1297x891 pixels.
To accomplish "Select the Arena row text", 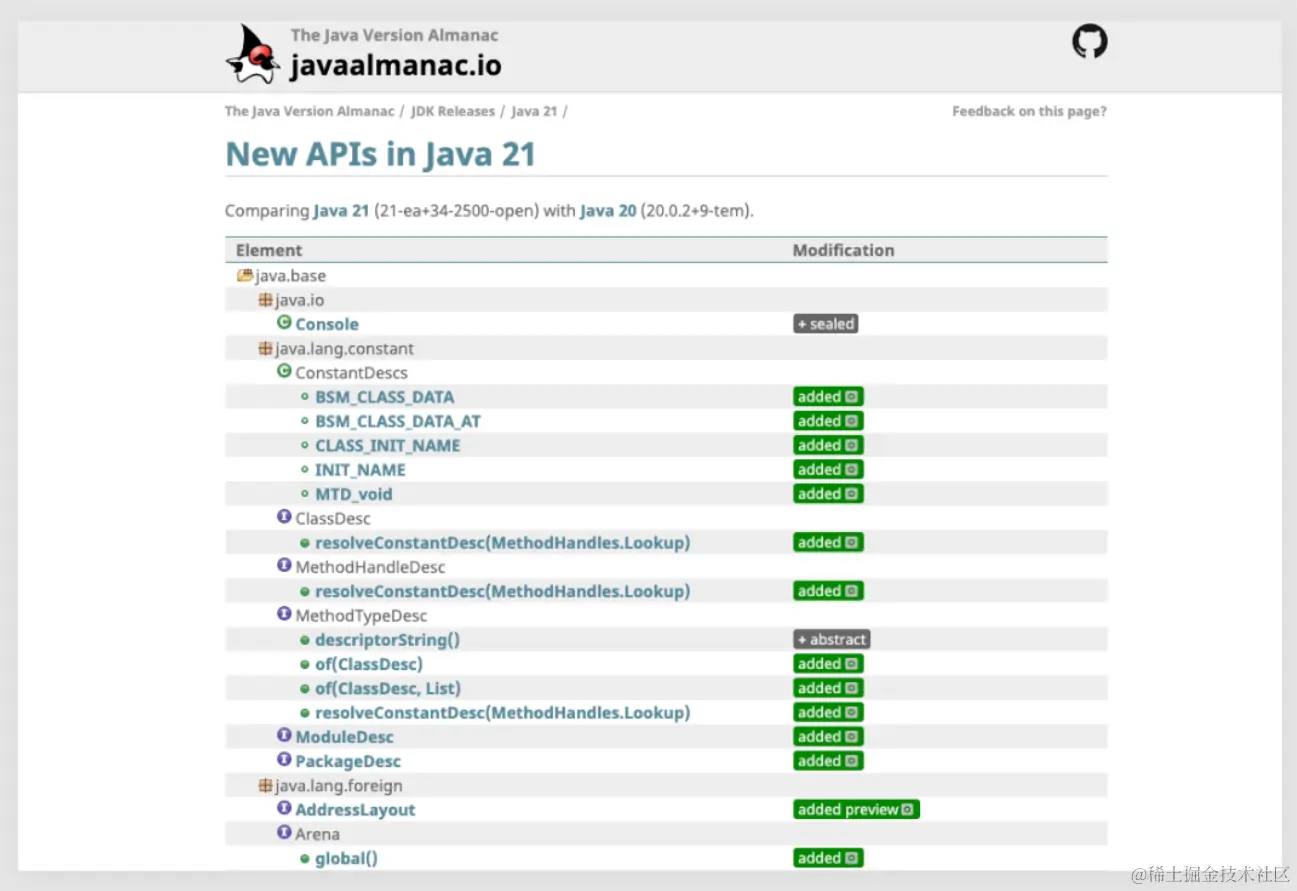I will (x=317, y=834).
